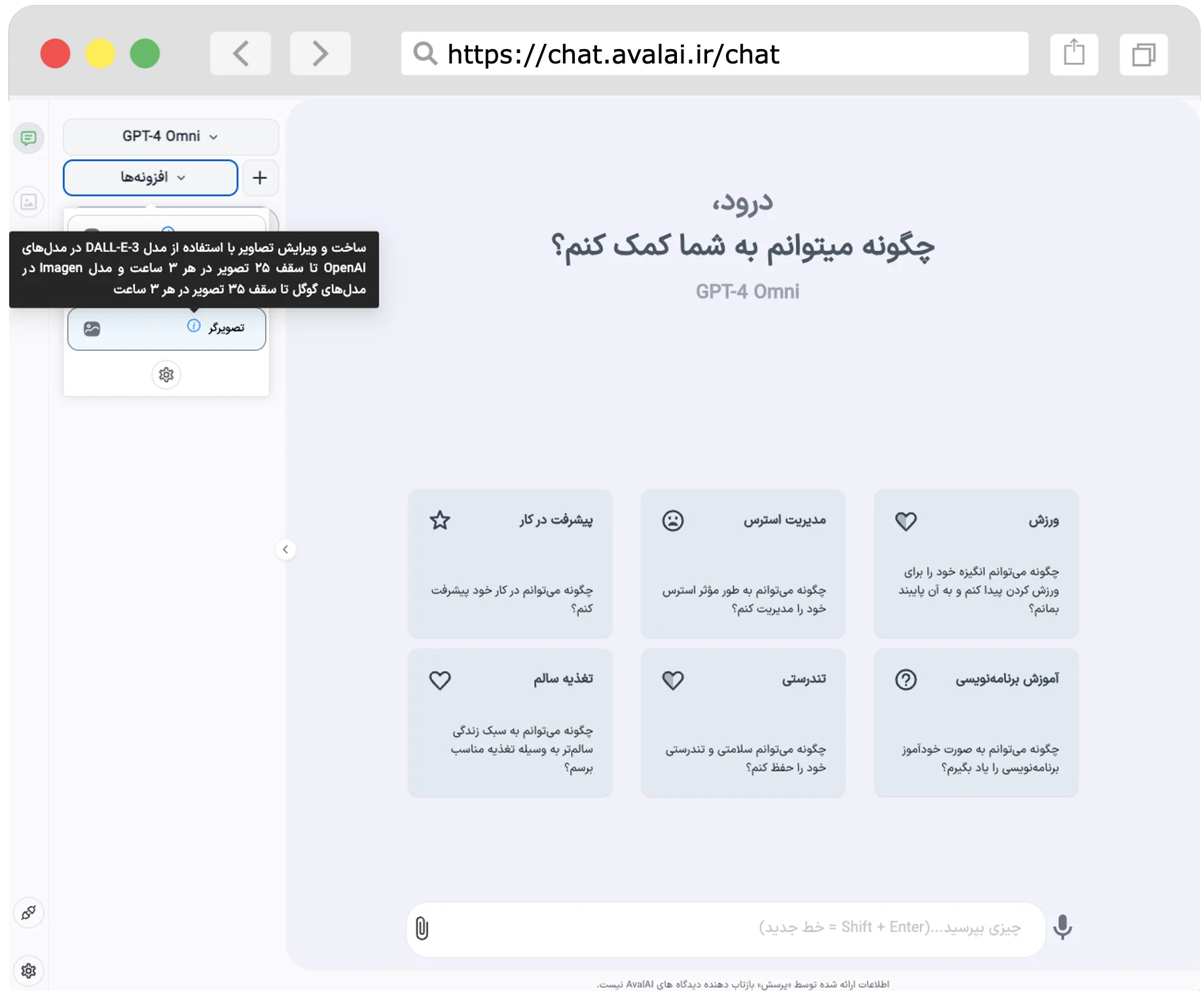This screenshot has height=991, width=1204.
Task: Click the GPT-4 Omni subtitle under the greeting
Action: [747, 291]
